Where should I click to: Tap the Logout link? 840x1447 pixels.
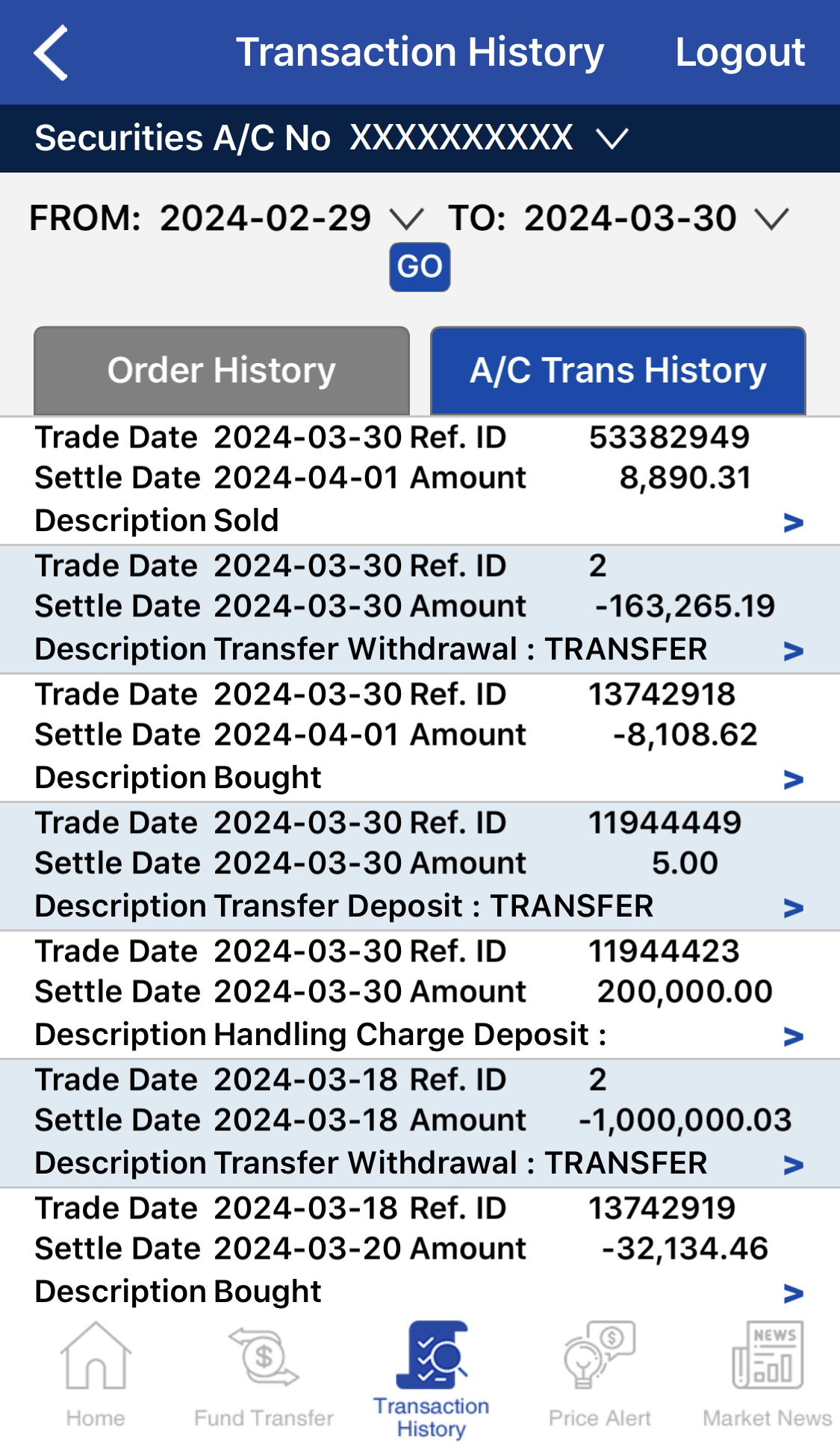tap(740, 52)
